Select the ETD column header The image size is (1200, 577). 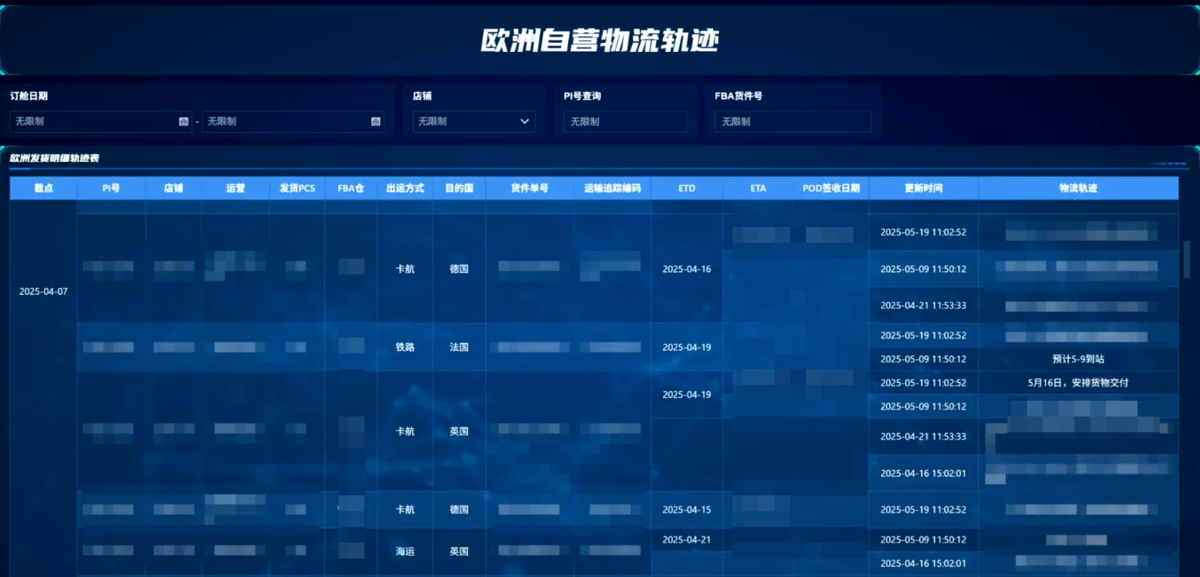coord(686,188)
